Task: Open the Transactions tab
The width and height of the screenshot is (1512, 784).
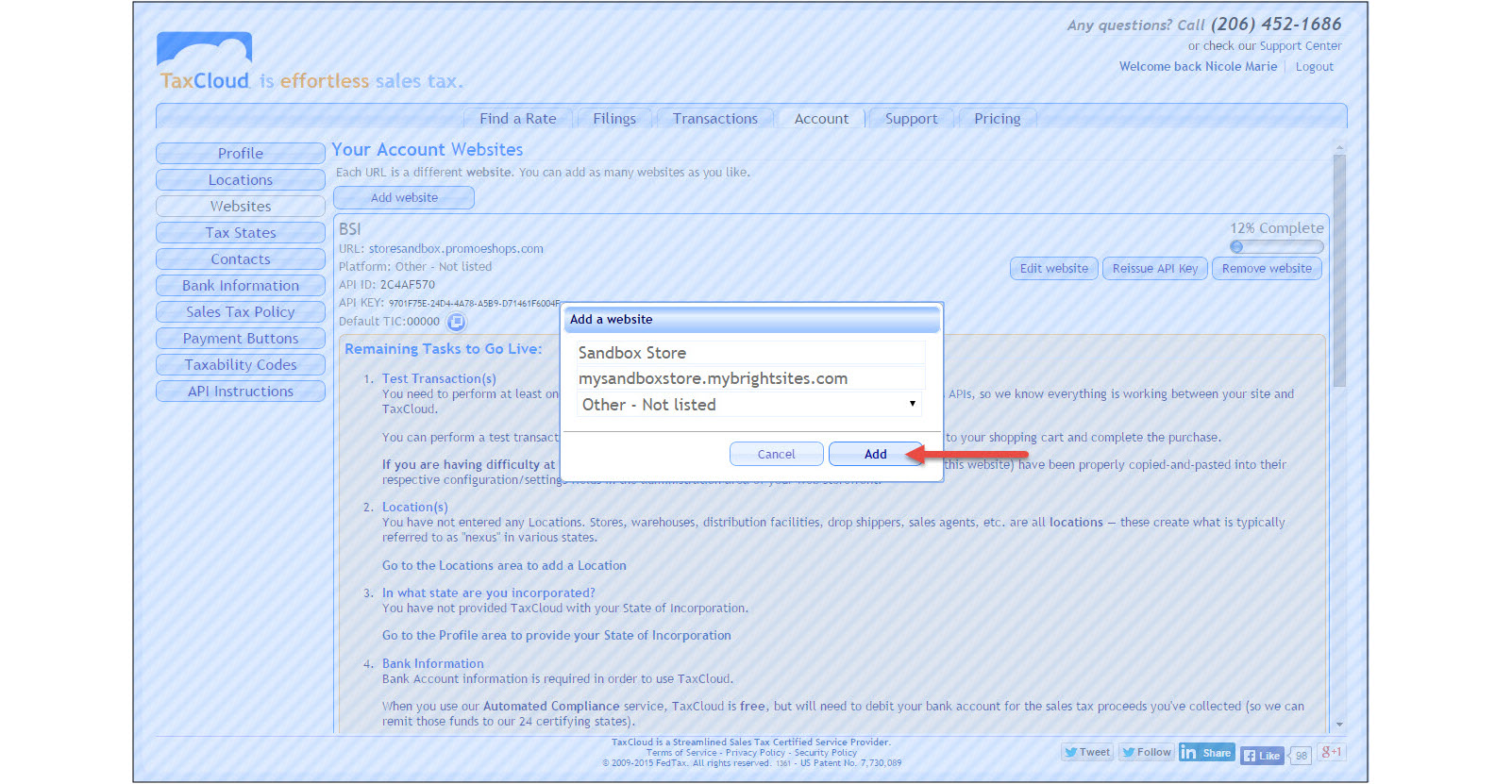Action: pyautogui.click(x=714, y=119)
